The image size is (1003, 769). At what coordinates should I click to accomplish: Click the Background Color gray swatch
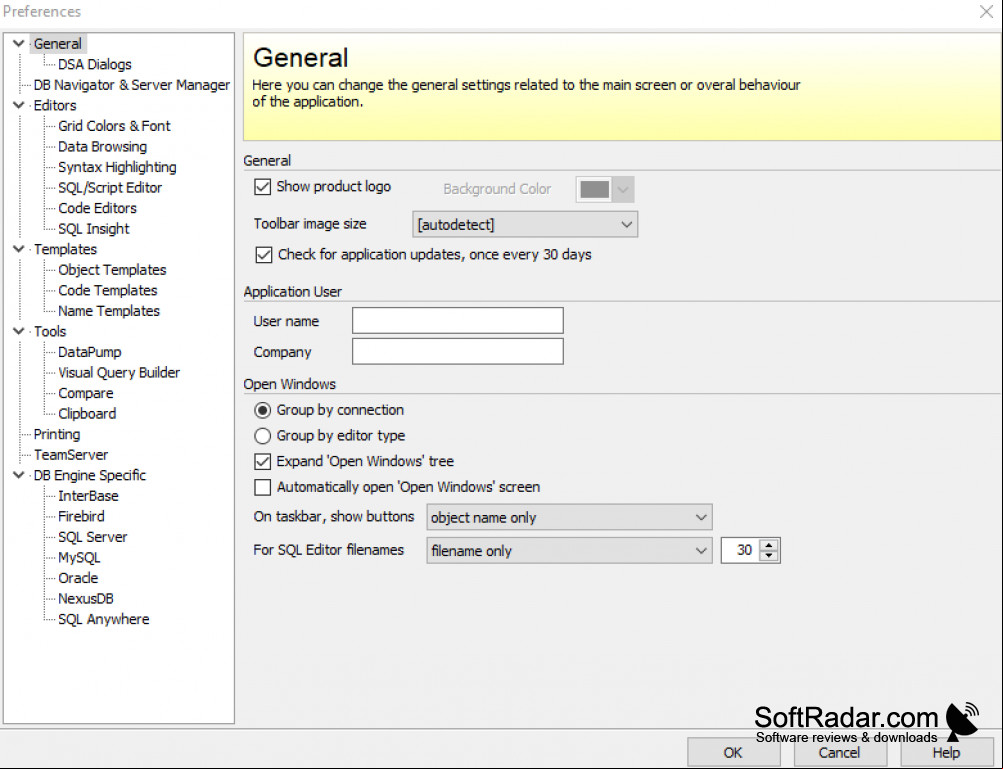click(594, 189)
